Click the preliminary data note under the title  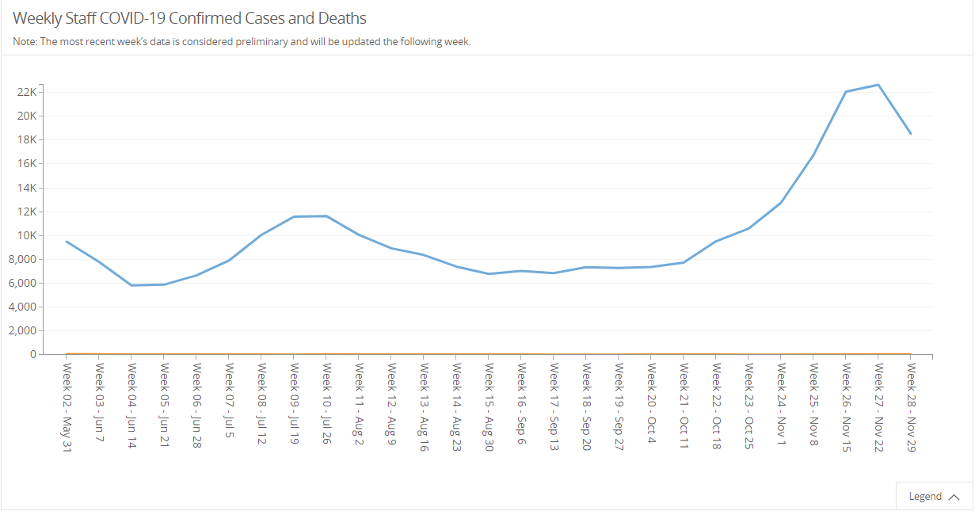point(241,42)
